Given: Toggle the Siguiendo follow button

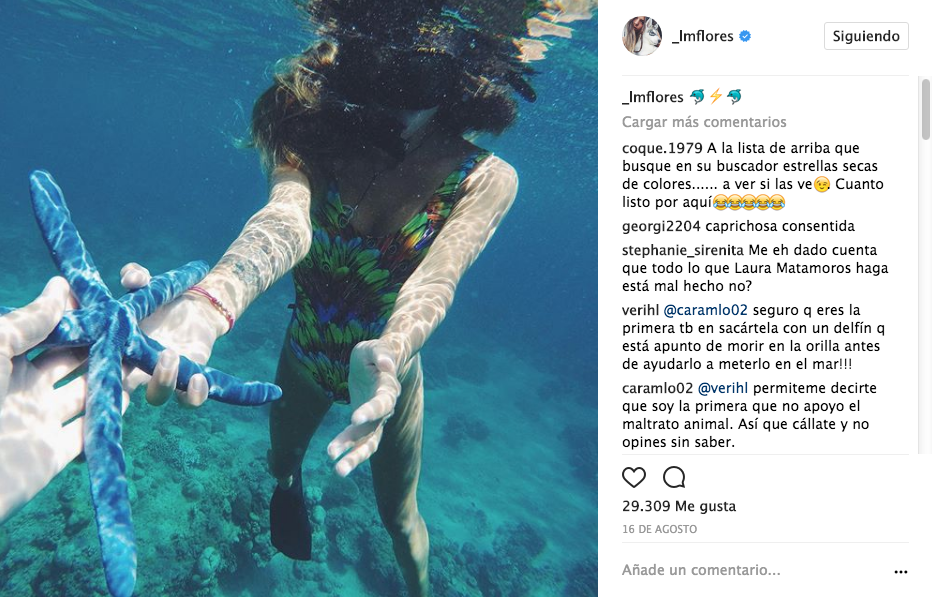Looking at the screenshot, I should tap(866, 36).
